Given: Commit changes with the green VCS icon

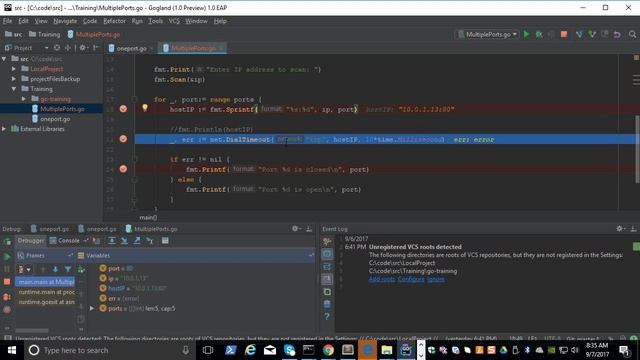Looking at the screenshot, I should pos(592,34).
